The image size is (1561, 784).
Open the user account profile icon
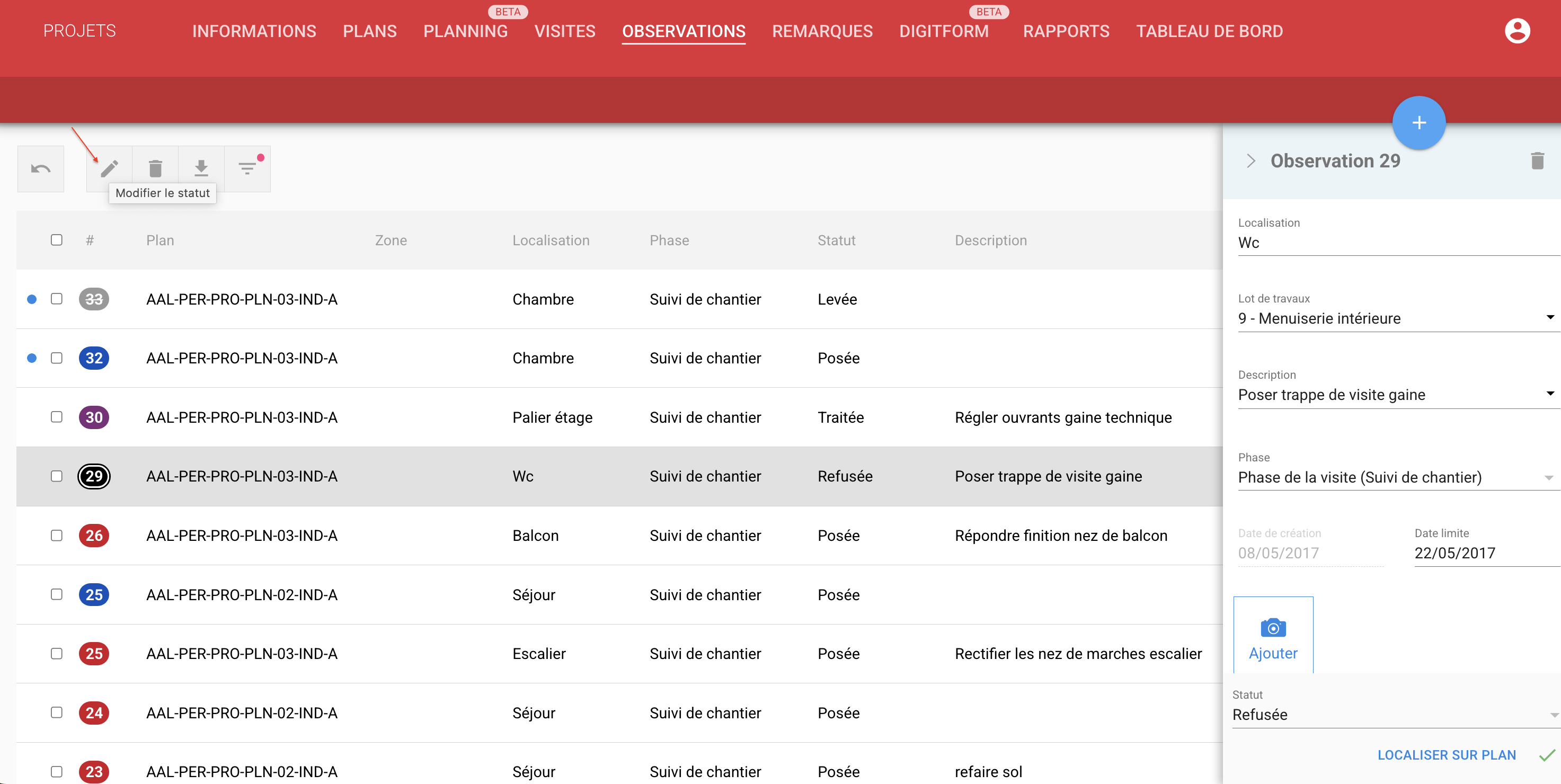click(1517, 31)
